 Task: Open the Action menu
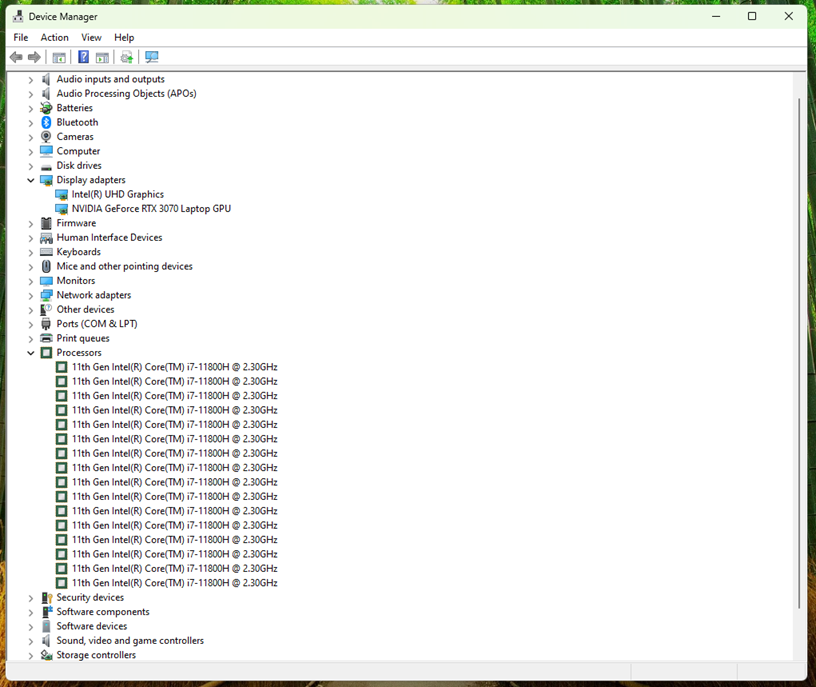point(54,37)
